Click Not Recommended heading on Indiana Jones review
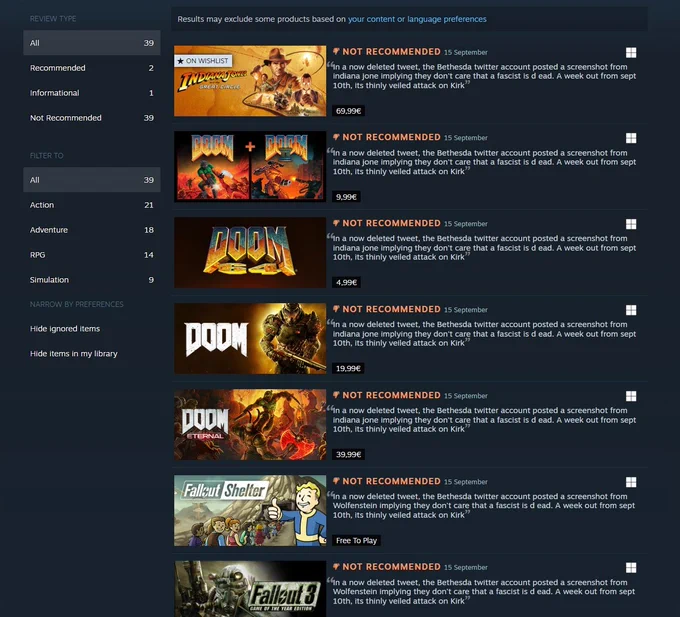 (391, 52)
